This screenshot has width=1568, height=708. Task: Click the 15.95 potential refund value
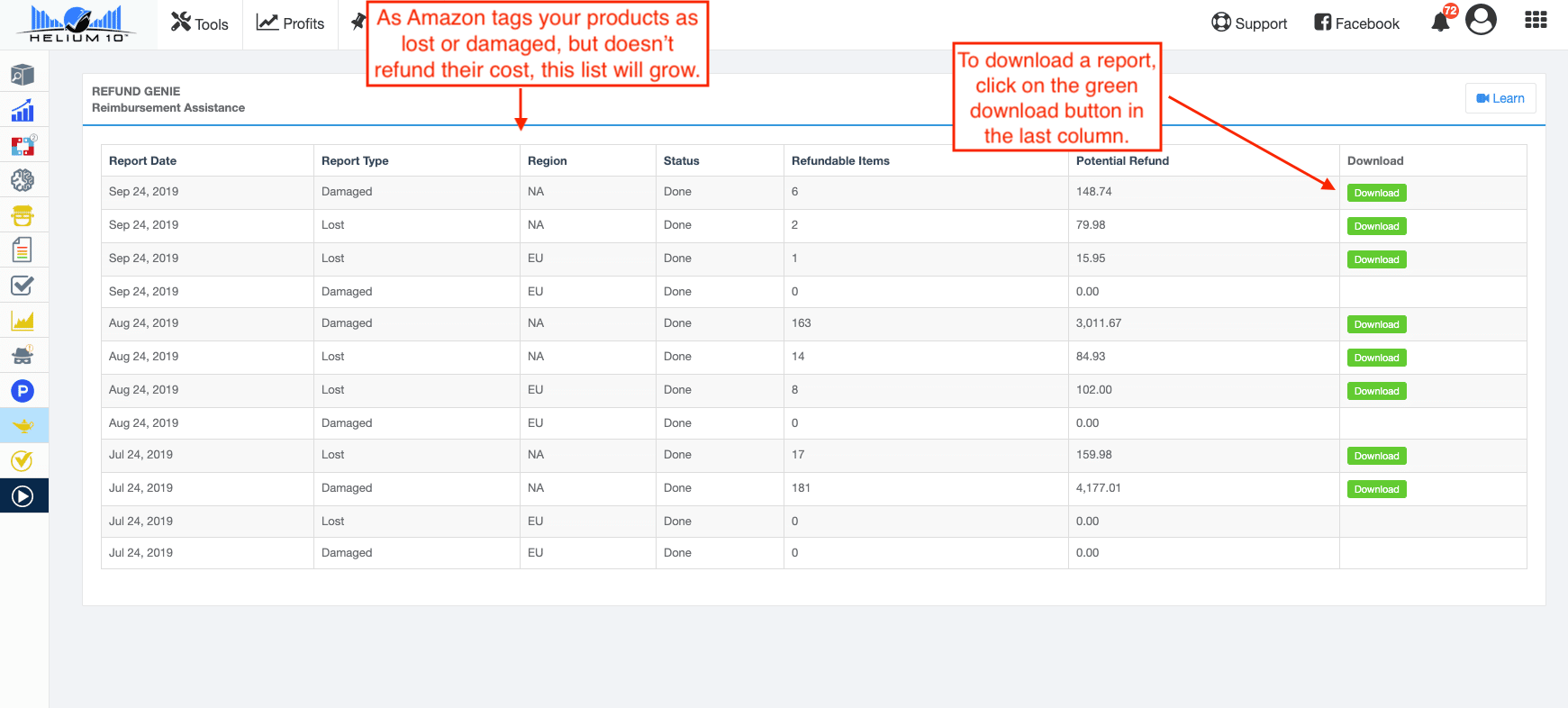point(1091,258)
